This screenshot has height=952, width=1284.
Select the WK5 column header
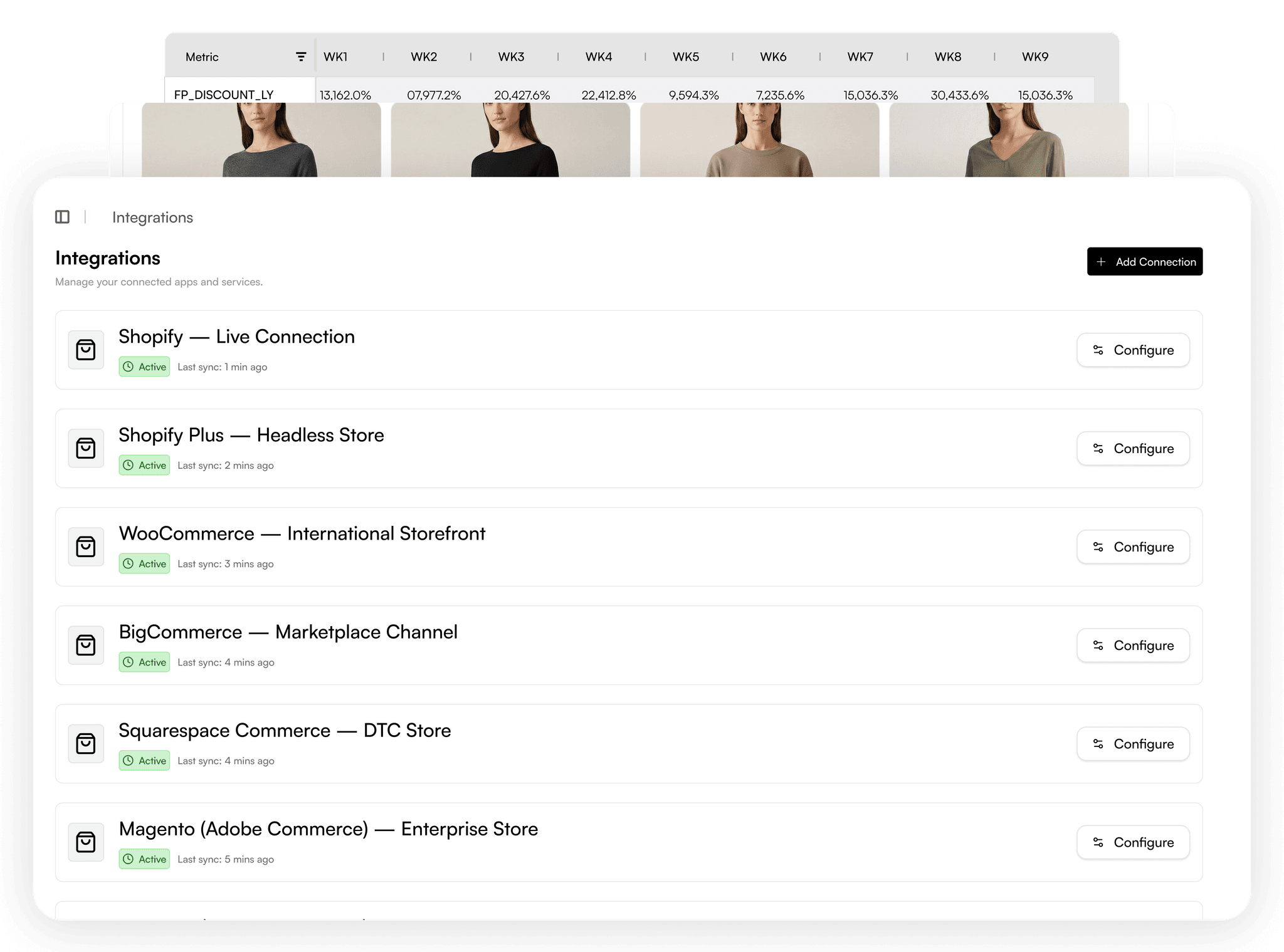685,57
